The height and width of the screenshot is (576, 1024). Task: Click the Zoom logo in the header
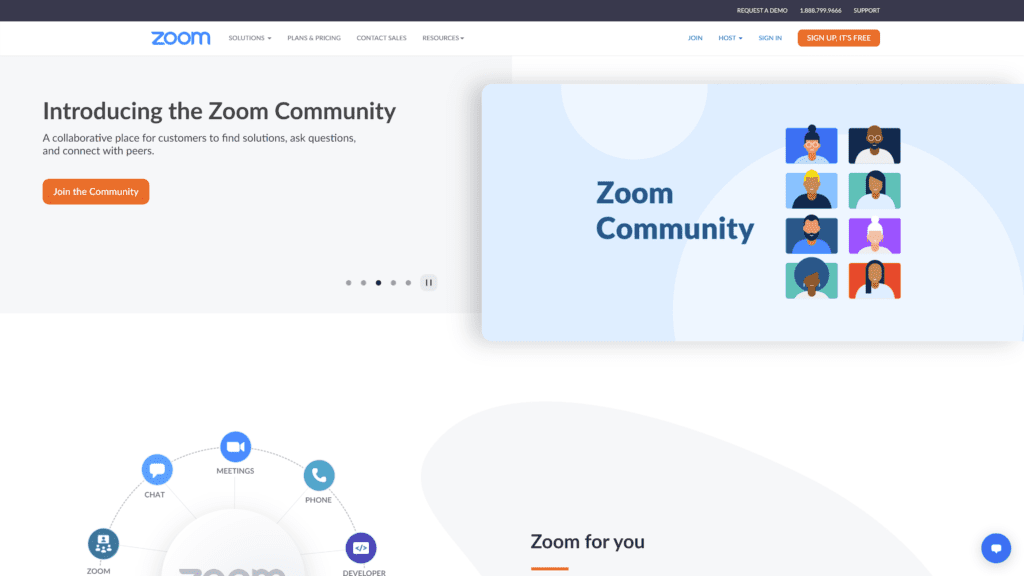click(181, 38)
